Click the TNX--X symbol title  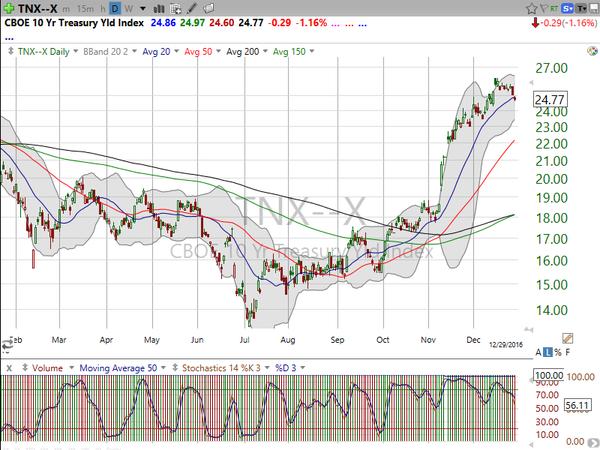click(37, 8)
